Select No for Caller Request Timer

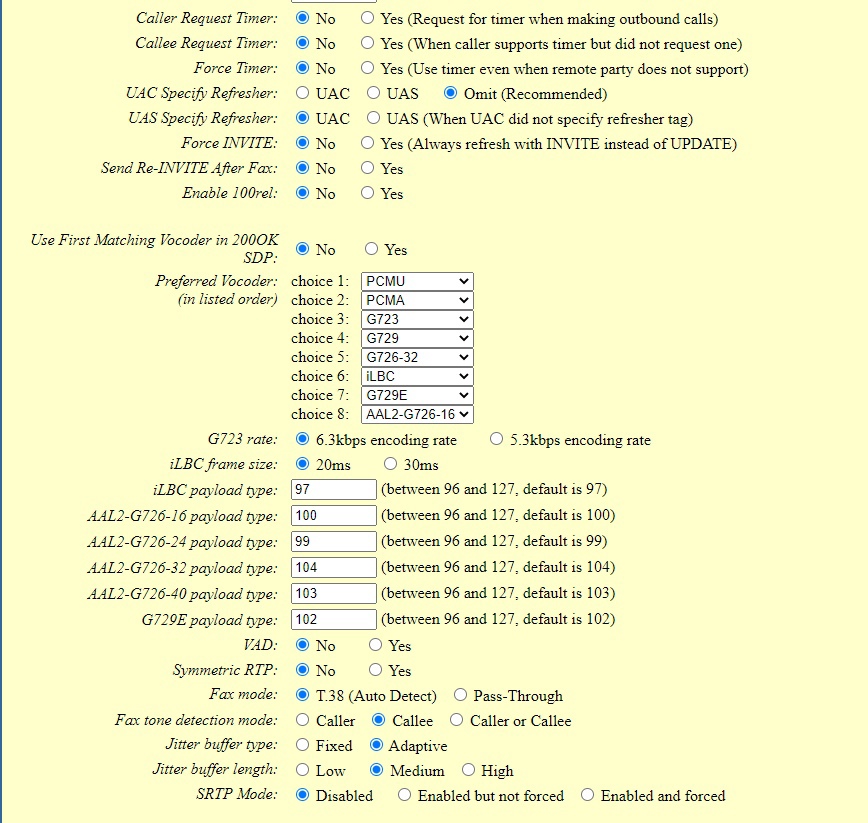click(302, 18)
